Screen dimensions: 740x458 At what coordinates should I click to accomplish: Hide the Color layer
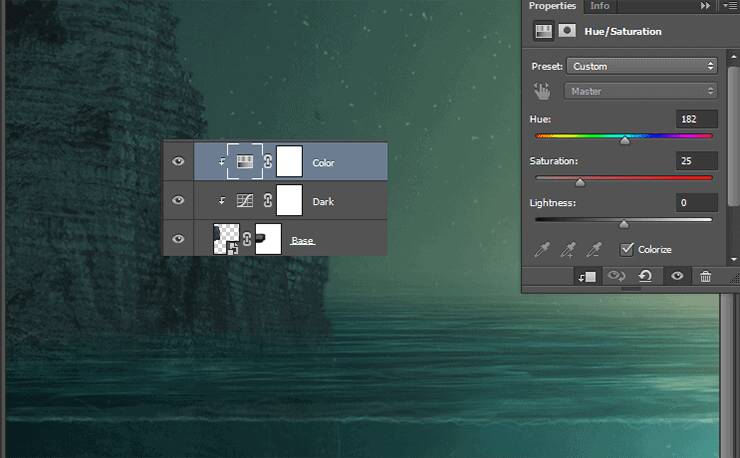[178, 161]
